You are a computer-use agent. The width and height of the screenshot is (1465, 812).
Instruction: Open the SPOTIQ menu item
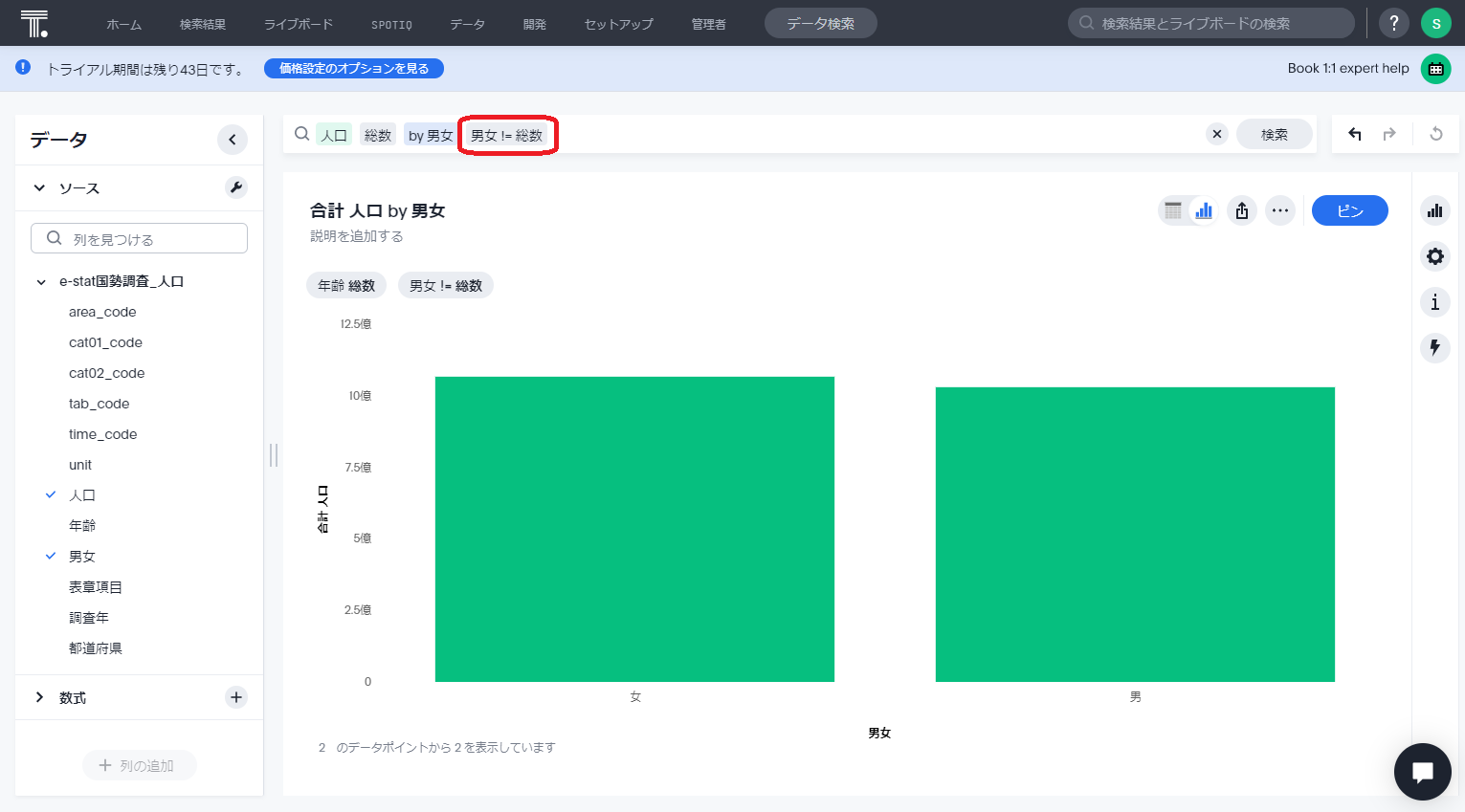390,23
